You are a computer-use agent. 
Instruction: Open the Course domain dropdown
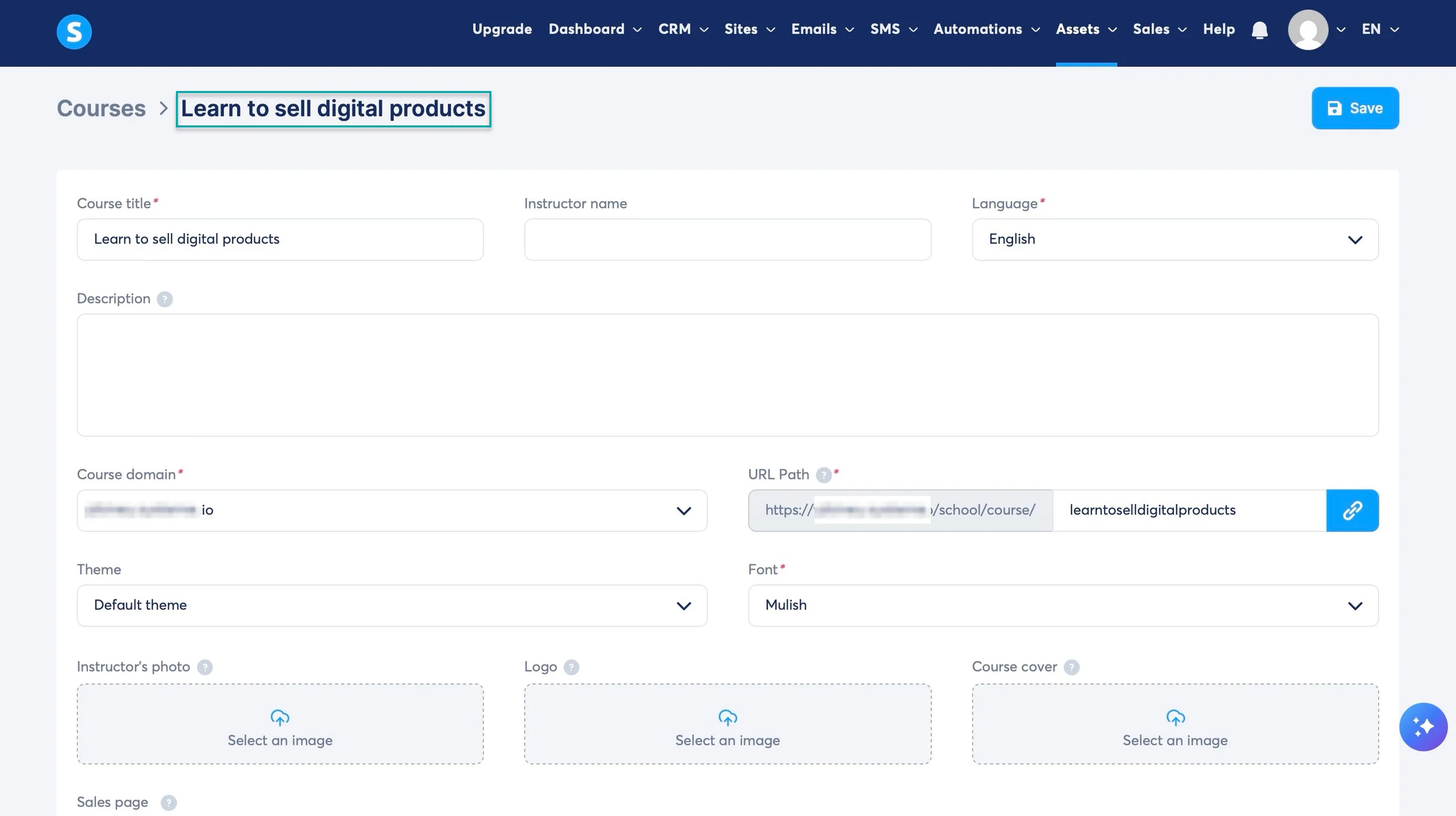(392, 510)
